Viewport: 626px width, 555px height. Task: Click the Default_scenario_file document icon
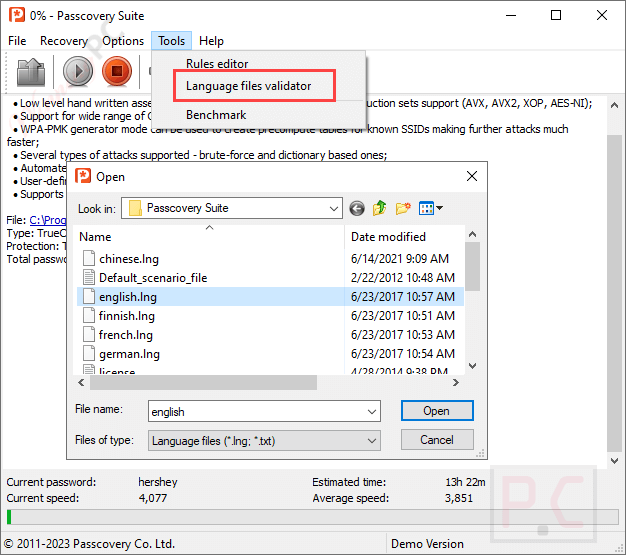89,278
